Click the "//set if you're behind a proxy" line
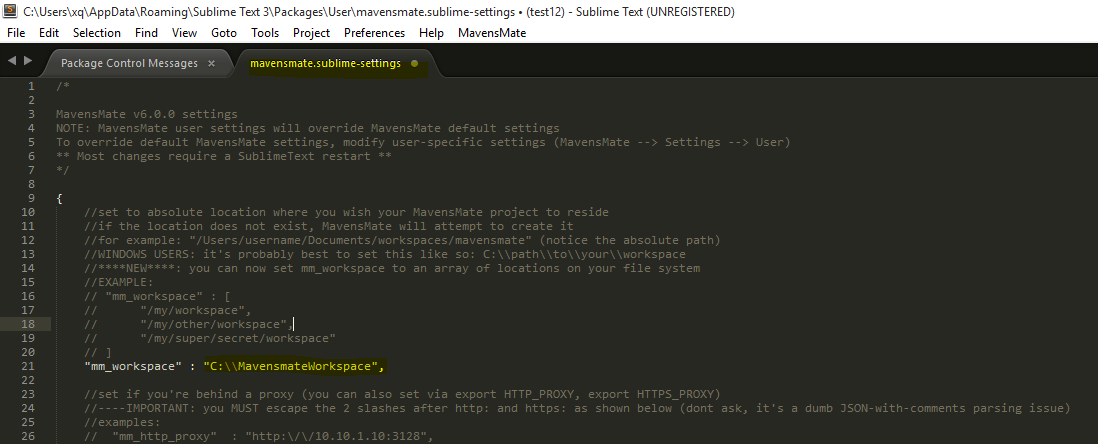 (x=403, y=394)
